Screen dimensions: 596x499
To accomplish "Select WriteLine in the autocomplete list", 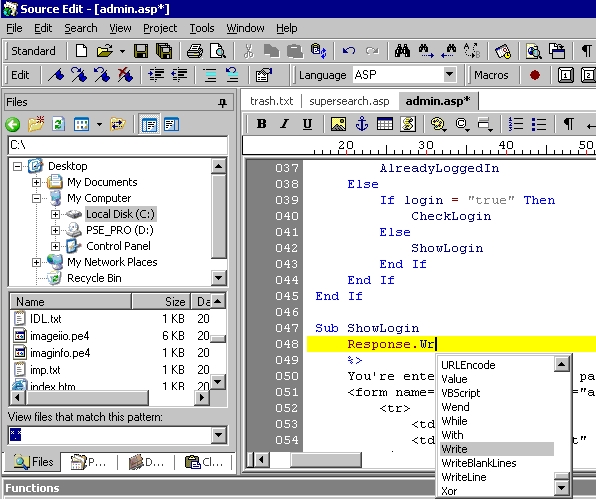I will pos(497,477).
